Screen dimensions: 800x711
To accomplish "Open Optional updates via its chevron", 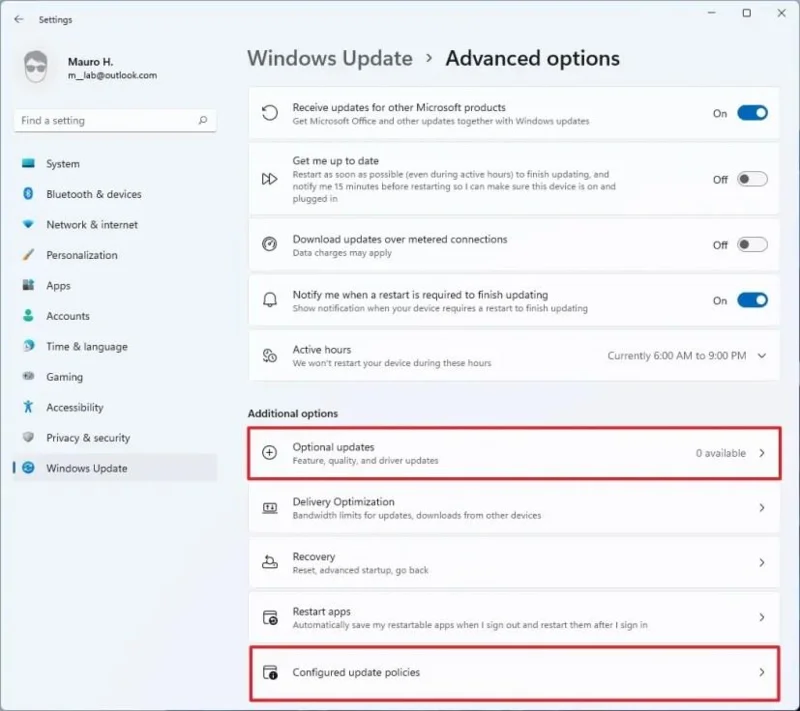I will (762, 453).
